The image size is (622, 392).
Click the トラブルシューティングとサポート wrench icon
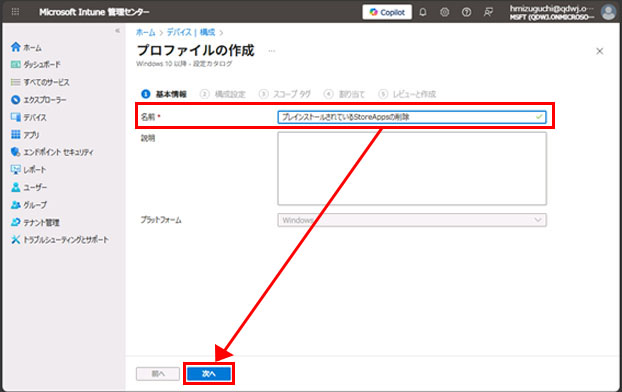15,240
